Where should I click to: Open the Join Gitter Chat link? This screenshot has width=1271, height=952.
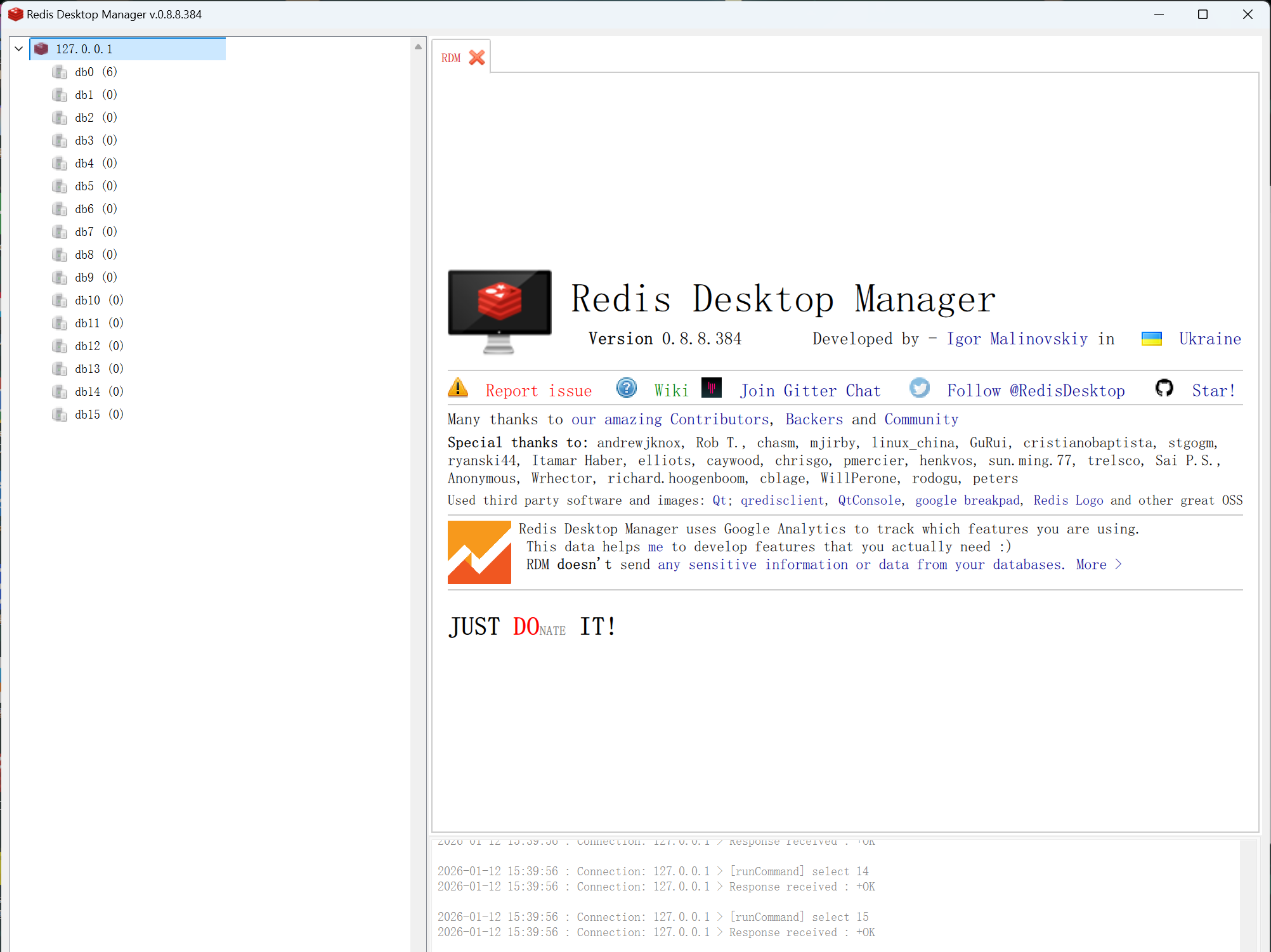810,391
